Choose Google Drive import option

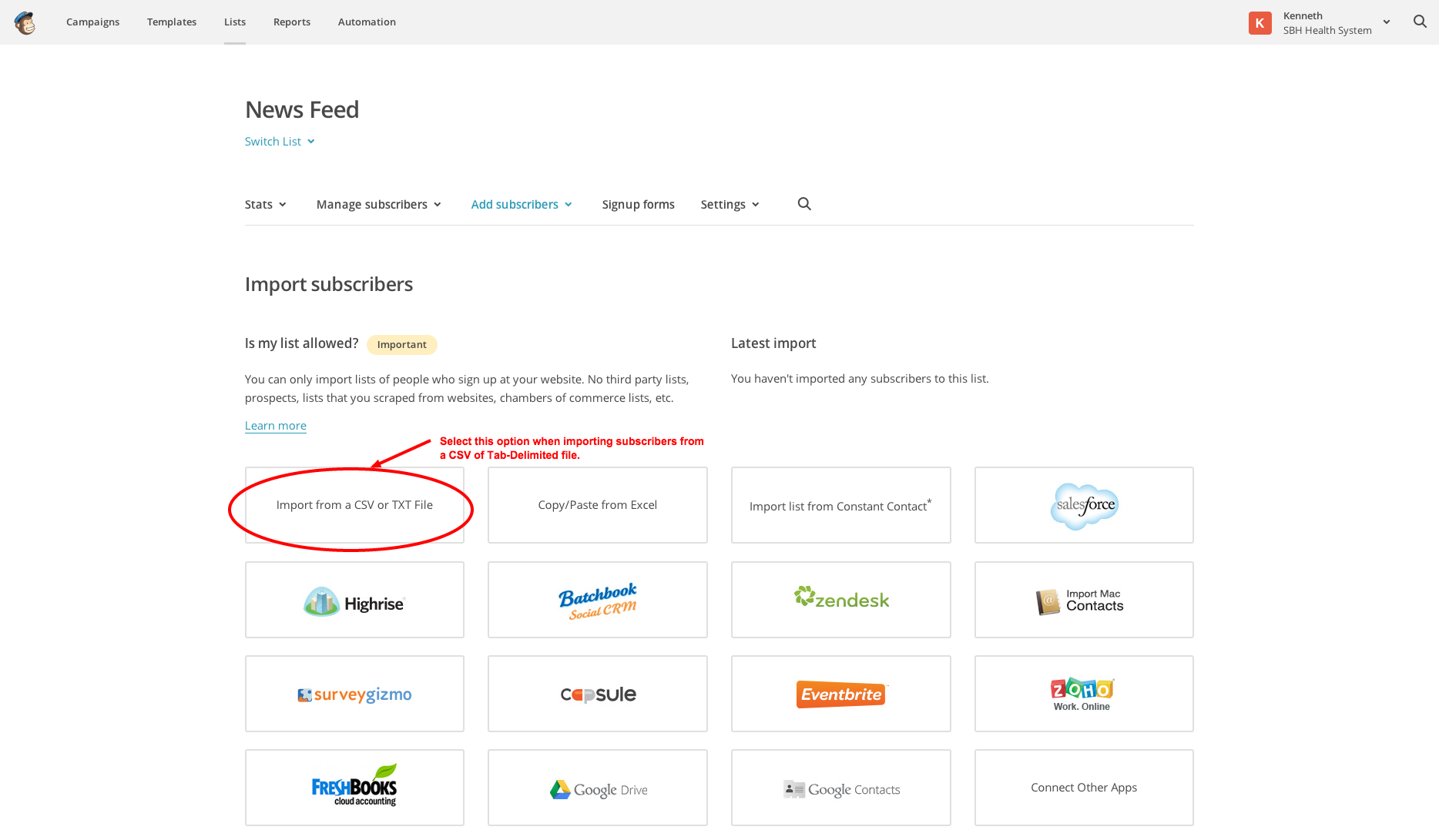597,788
